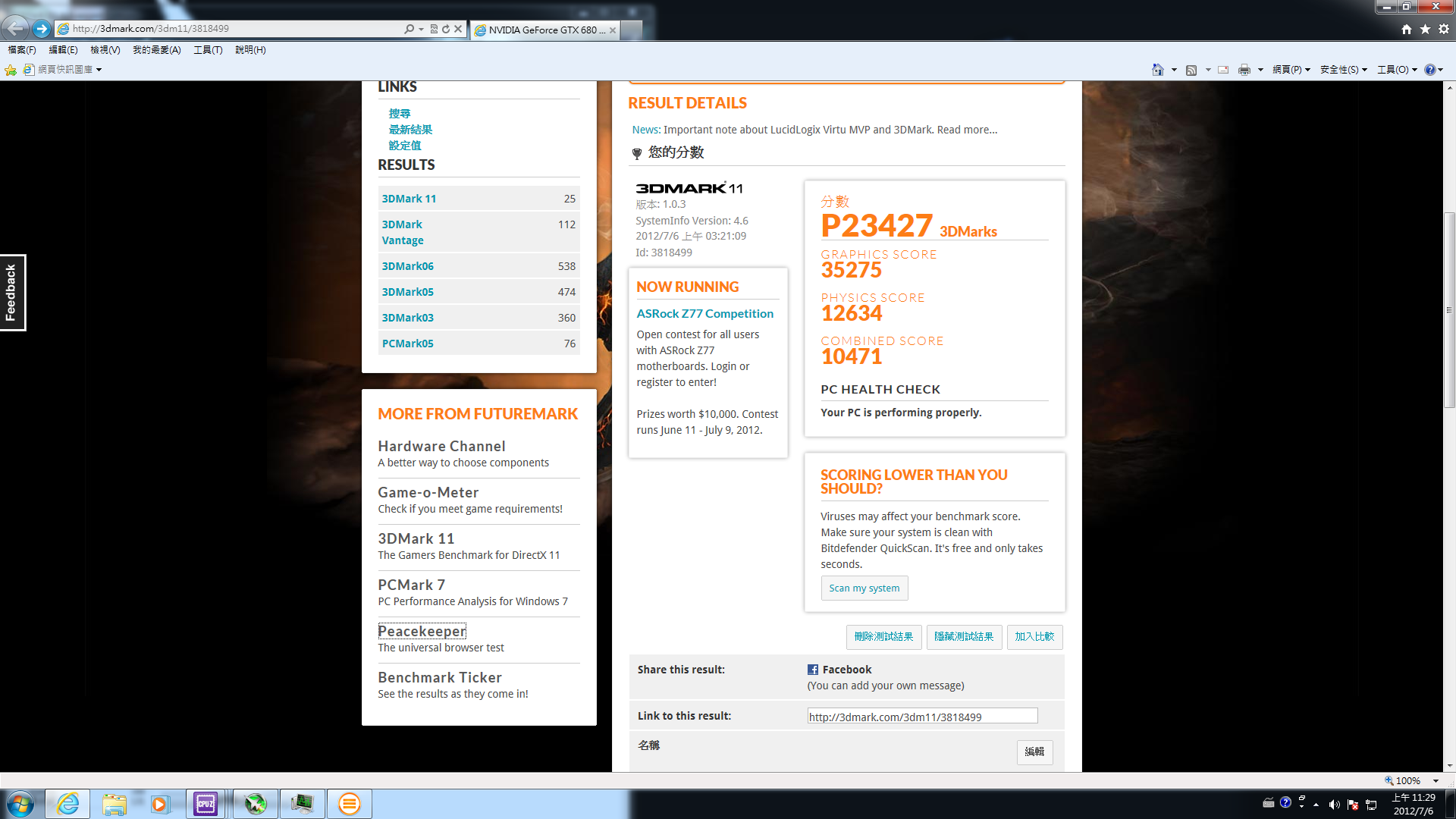Click the vertical scrollbar thumb
The width and height of the screenshot is (1456, 819).
pos(1449,310)
